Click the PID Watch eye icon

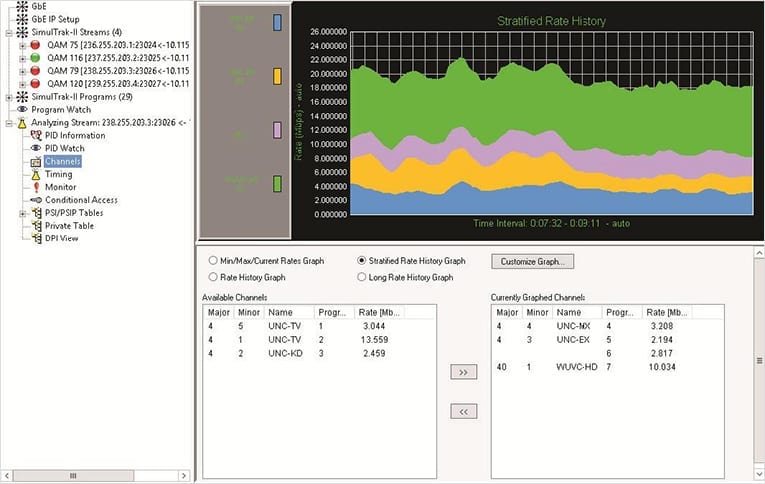(x=36, y=148)
